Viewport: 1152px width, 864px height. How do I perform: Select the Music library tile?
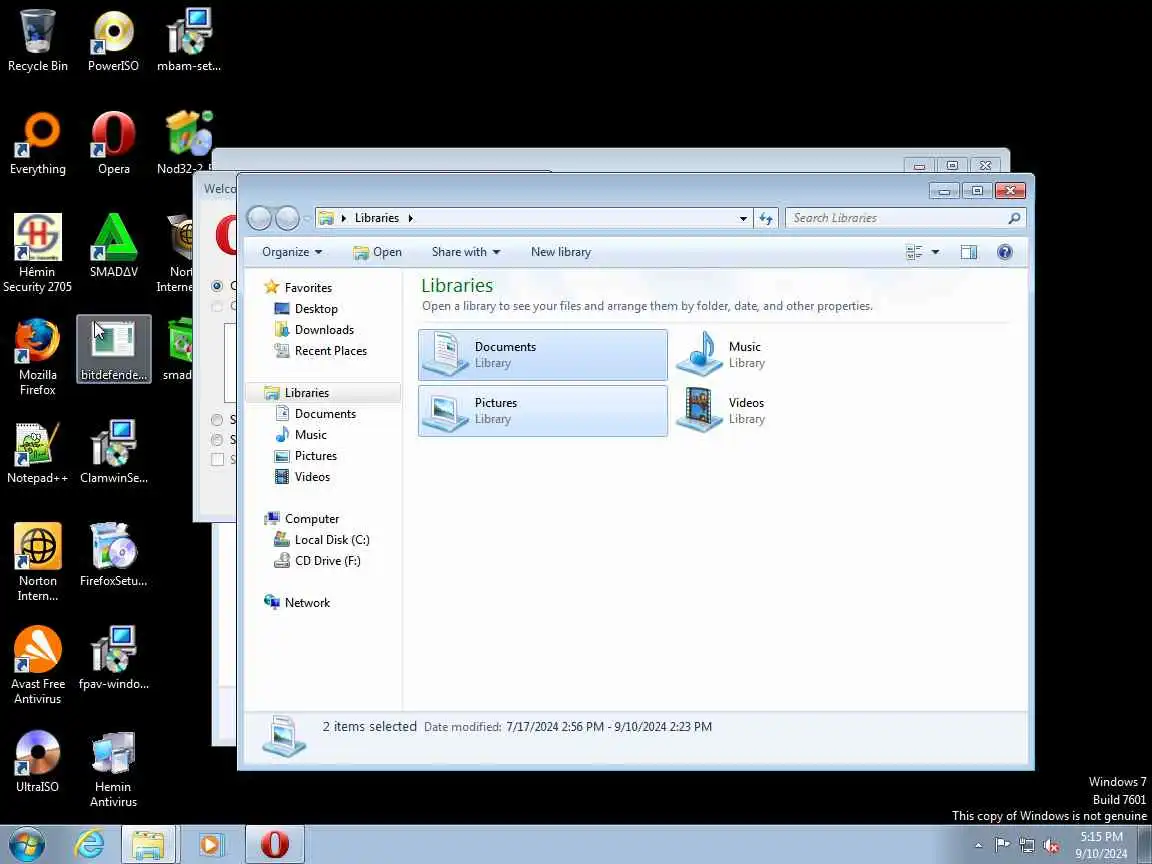tap(796, 355)
